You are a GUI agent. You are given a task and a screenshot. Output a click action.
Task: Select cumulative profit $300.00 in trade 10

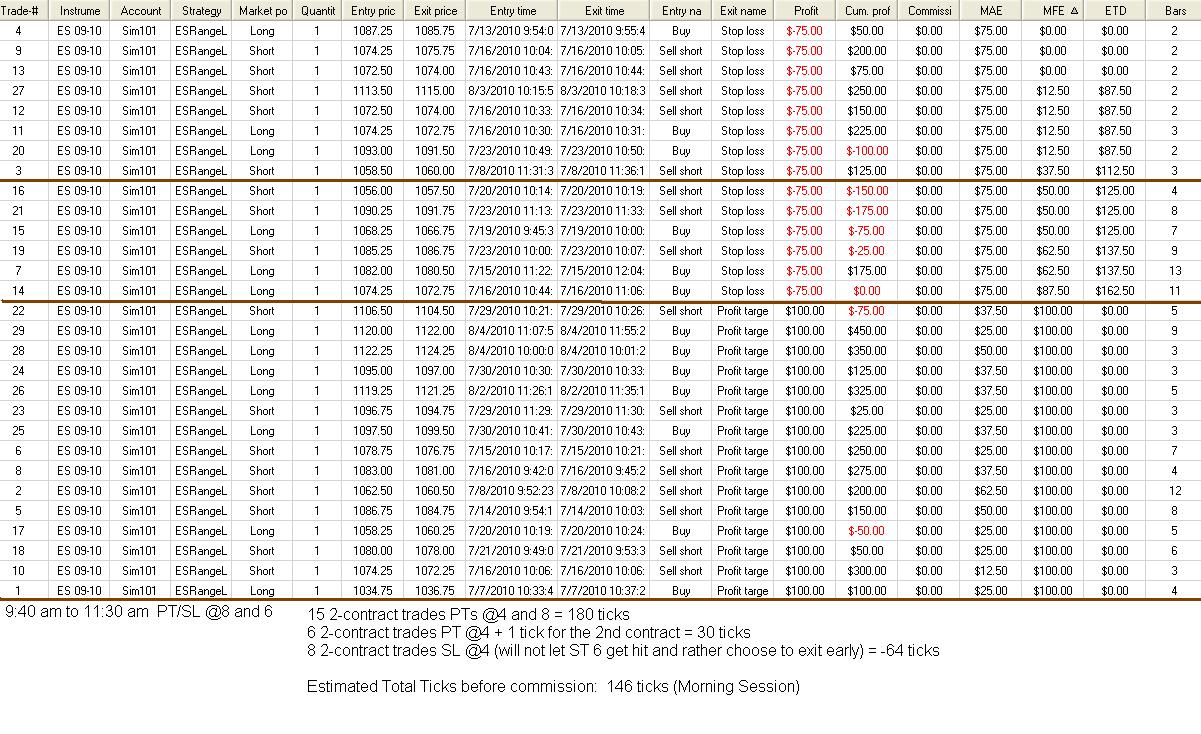(867, 571)
